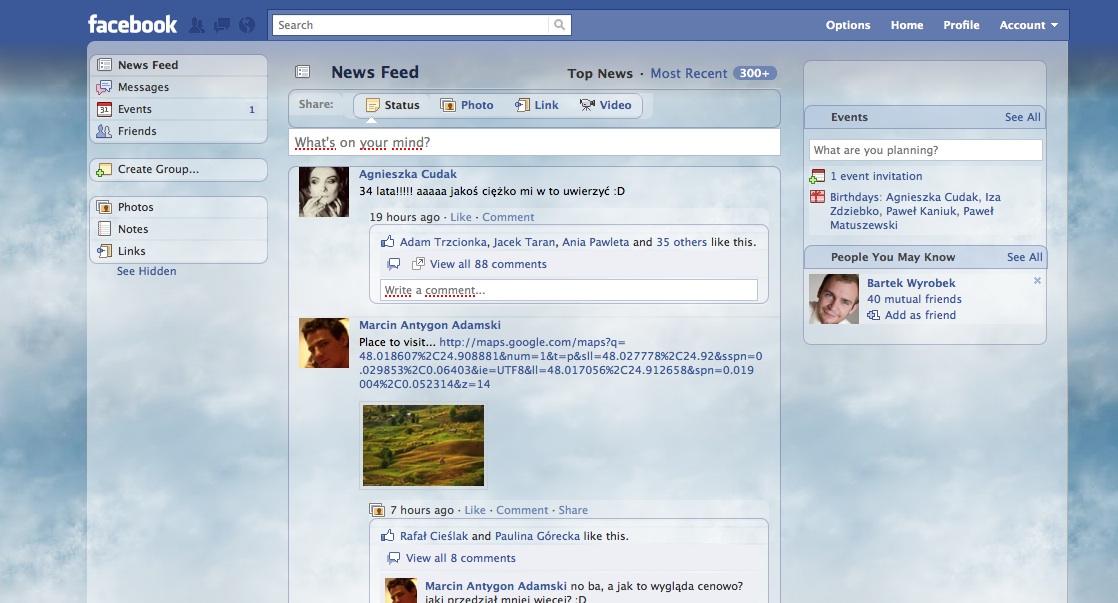Click thumbs-up icon beside Rafał Cieślak

click(387, 535)
